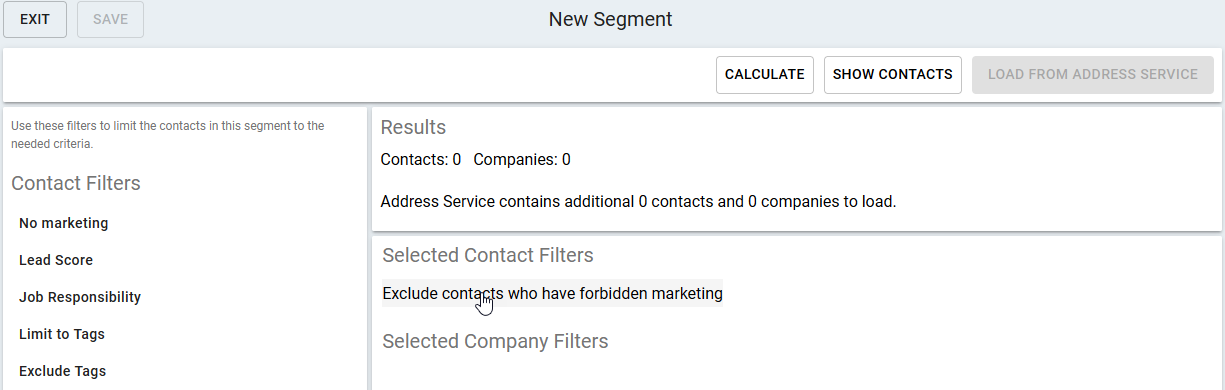
Task: Click the greyed-out SAVE button
Action: pos(110,19)
